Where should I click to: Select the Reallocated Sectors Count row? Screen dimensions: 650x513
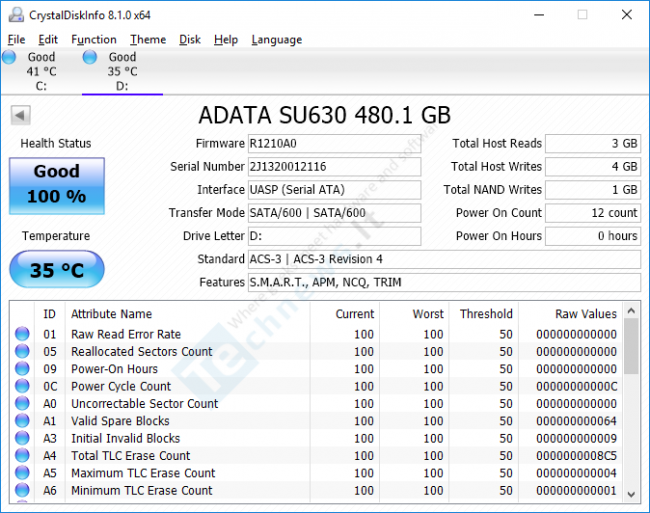[316, 351]
